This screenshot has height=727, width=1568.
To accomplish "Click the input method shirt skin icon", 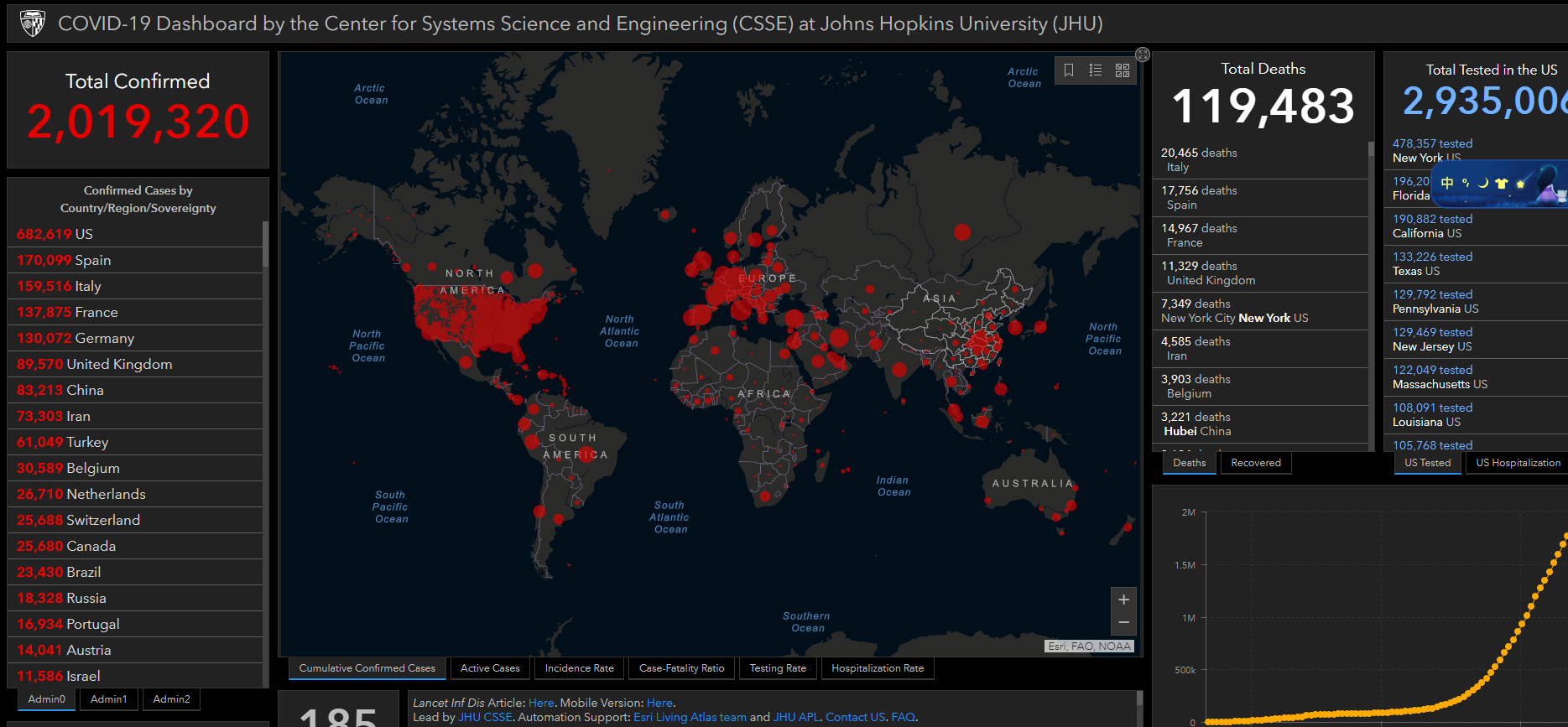I will coord(1502,183).
